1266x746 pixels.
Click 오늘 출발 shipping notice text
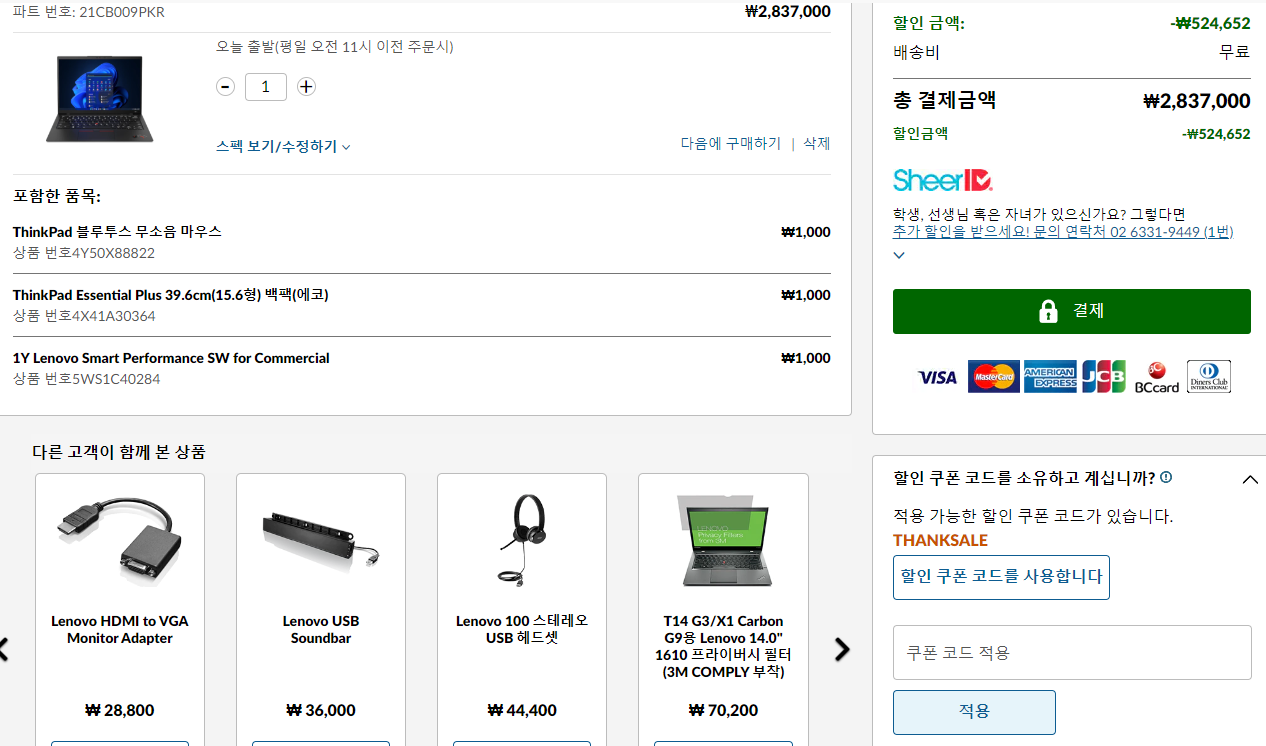tap(335, 46)
